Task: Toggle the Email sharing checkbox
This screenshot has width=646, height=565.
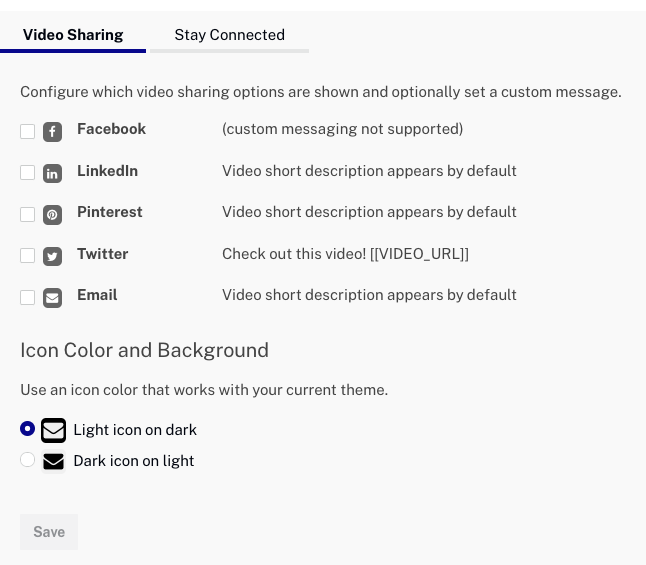Action: click(28, 297)
